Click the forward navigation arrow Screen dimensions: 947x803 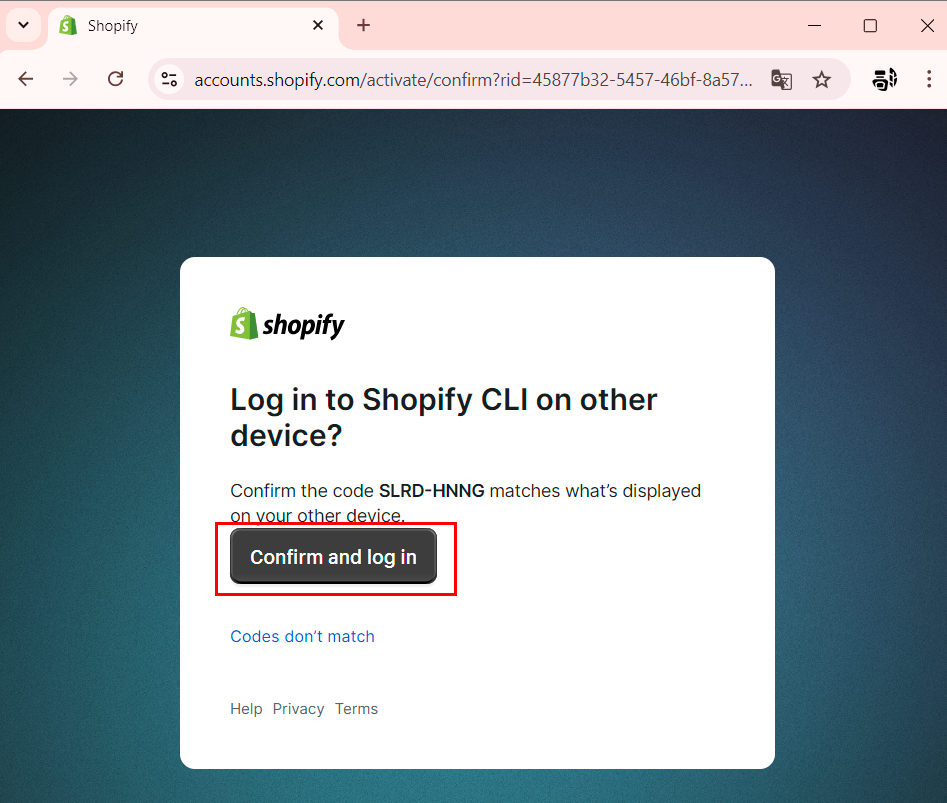point(70,79)
